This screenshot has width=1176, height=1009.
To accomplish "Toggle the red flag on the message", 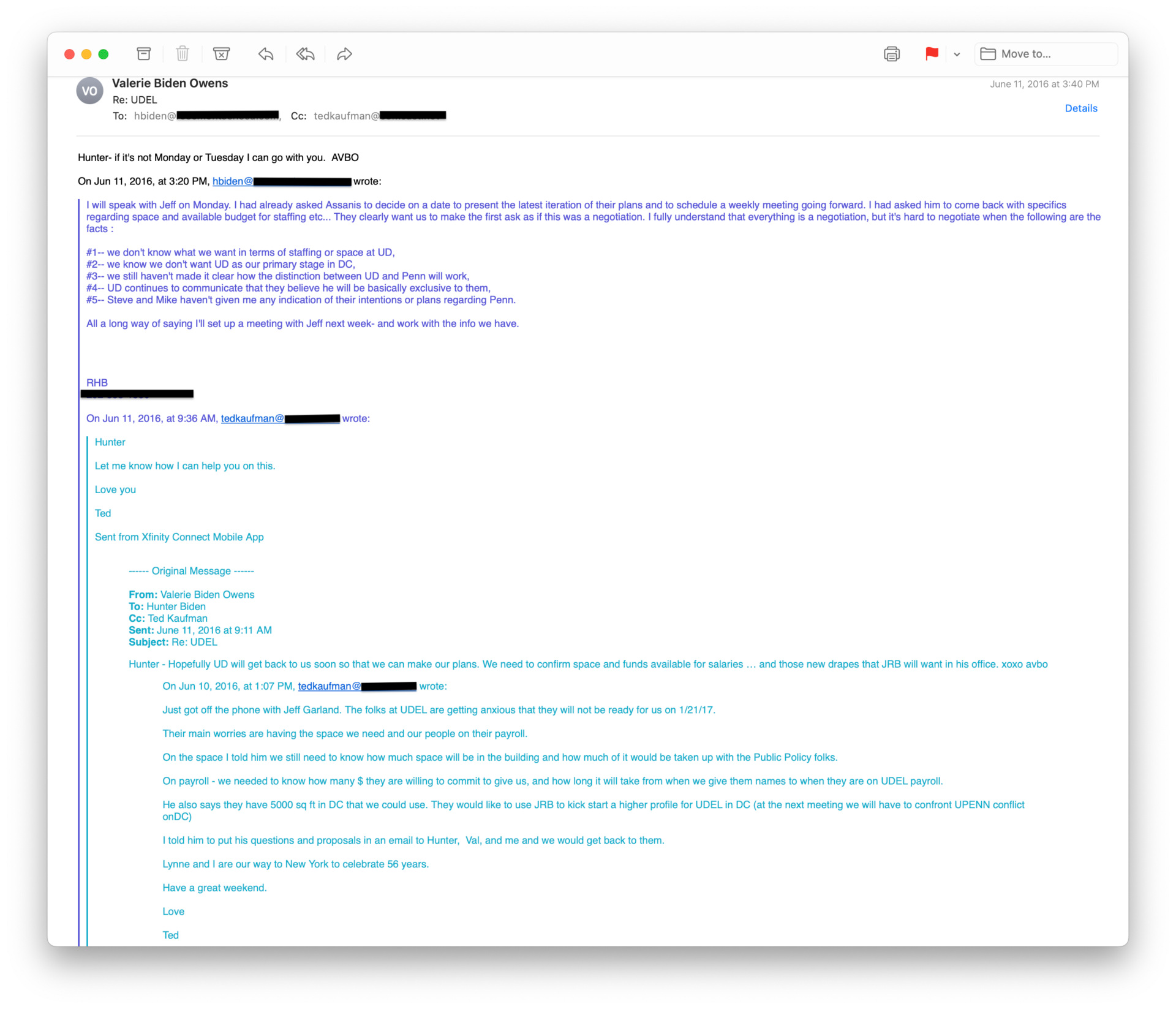I will [932, 54].
